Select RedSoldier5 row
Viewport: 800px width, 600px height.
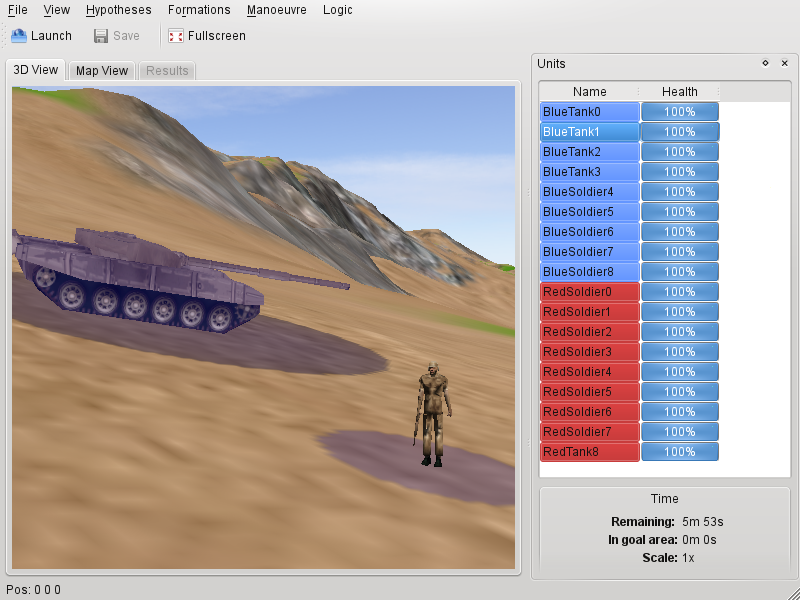click(x=589, y=392)
